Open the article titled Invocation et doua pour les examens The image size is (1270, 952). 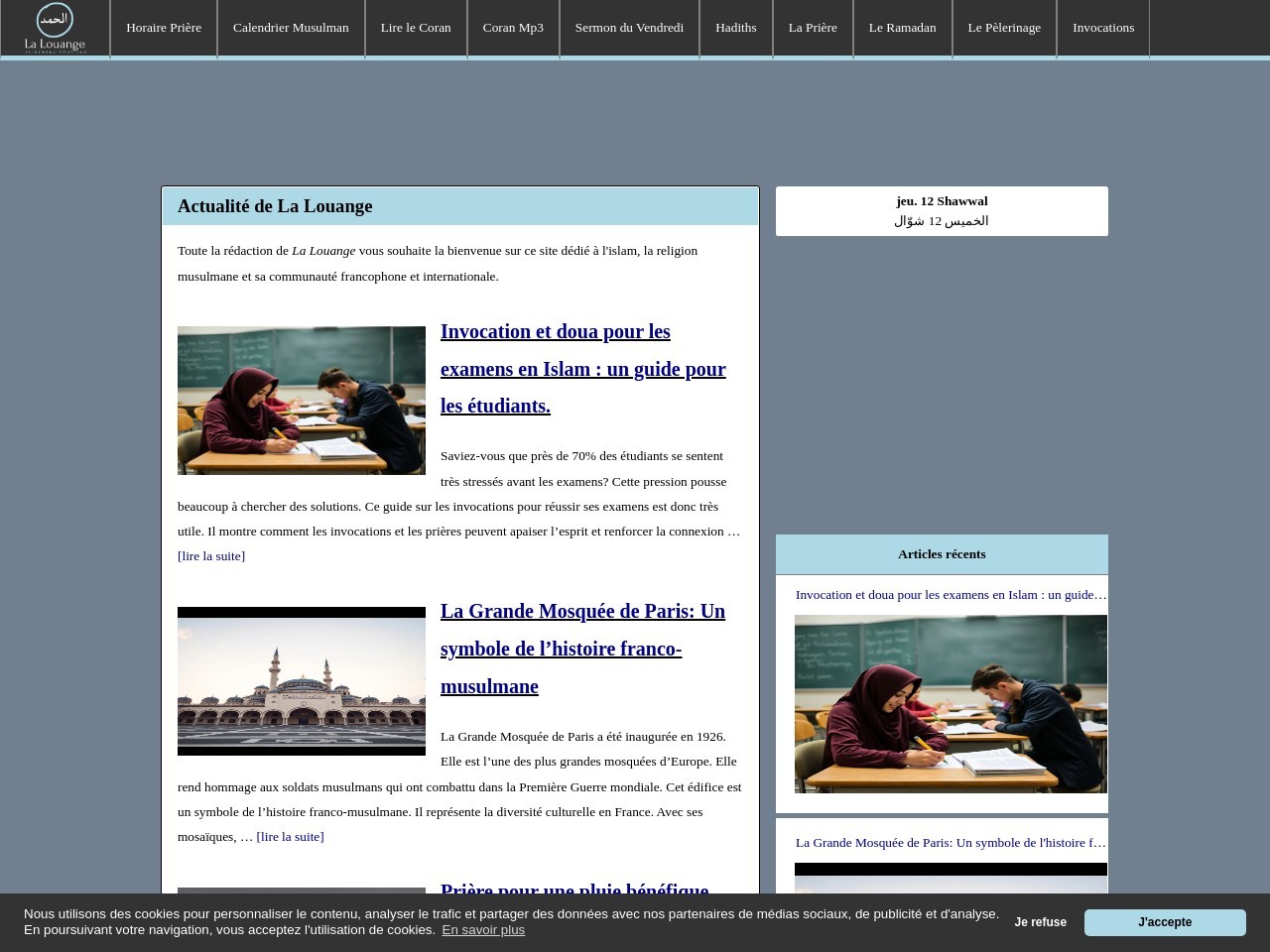583,369
